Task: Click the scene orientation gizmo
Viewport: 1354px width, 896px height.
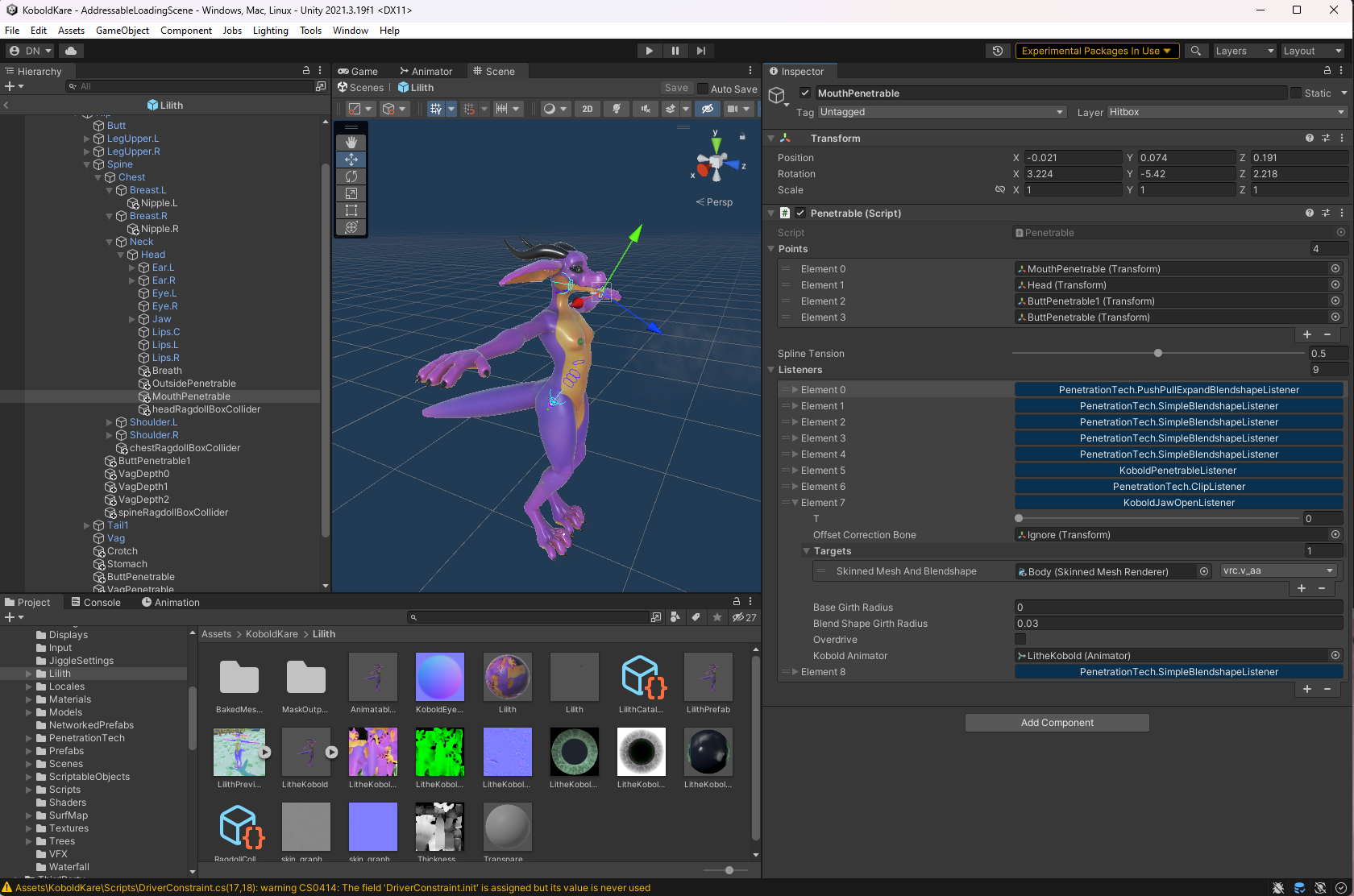Action: tap(715, 164)
